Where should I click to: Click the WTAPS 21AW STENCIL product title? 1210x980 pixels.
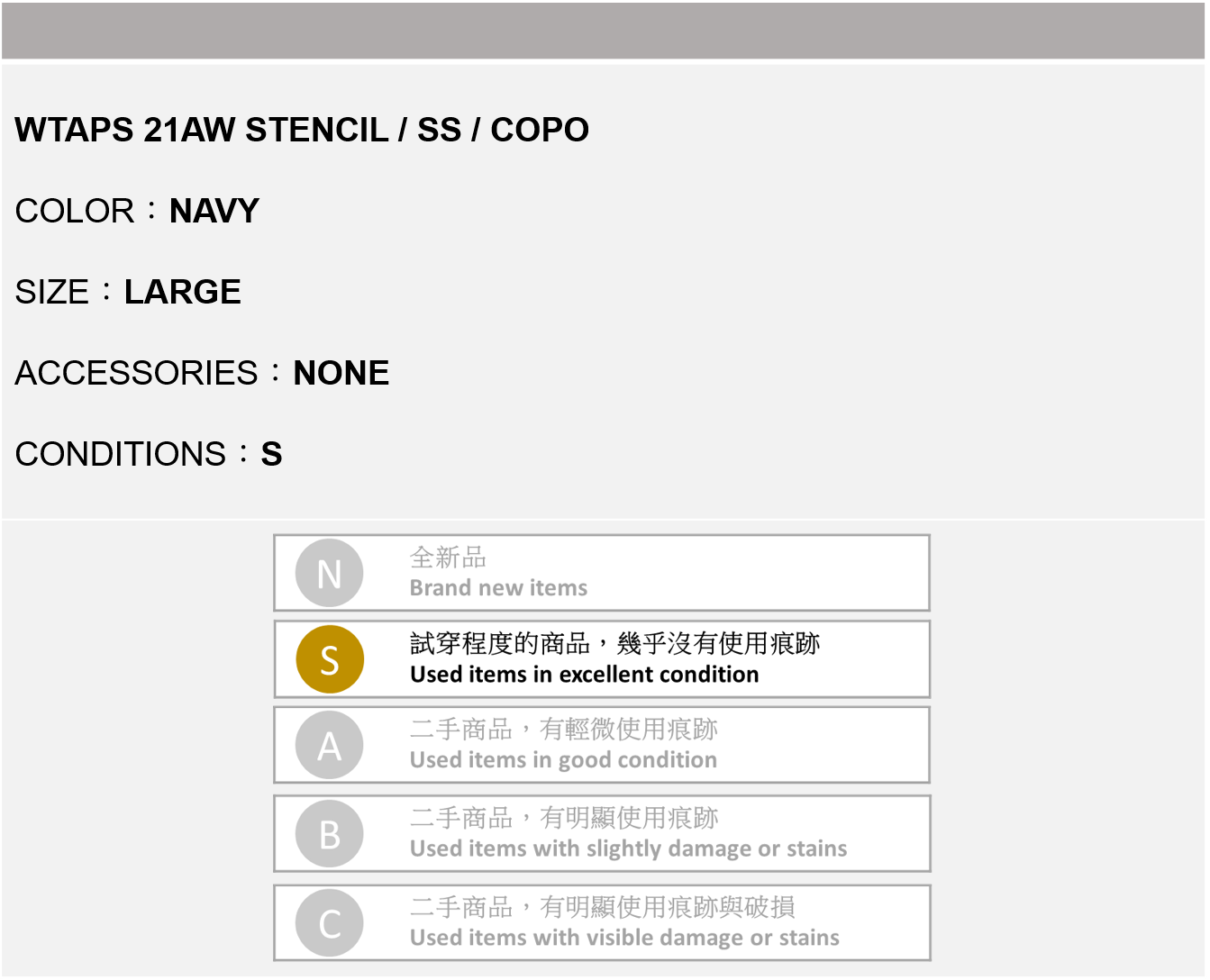(x=302, y=131)
